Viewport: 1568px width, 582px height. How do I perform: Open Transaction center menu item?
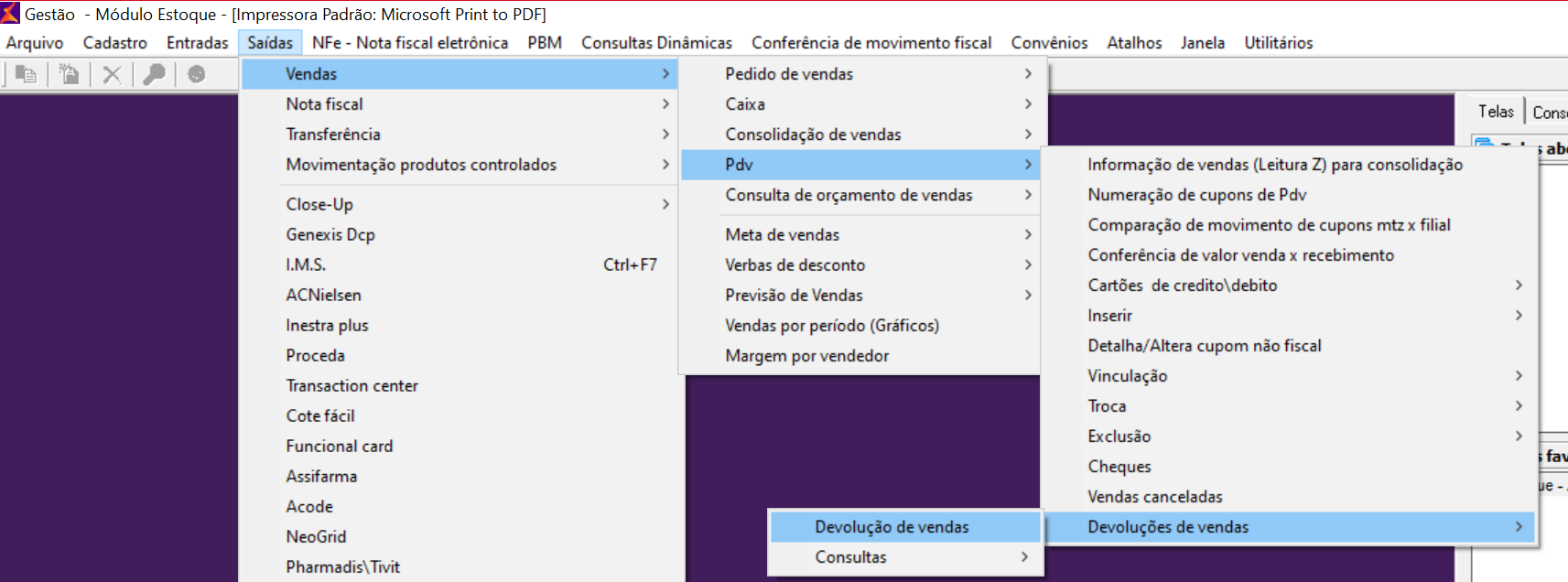click(351, 386)
